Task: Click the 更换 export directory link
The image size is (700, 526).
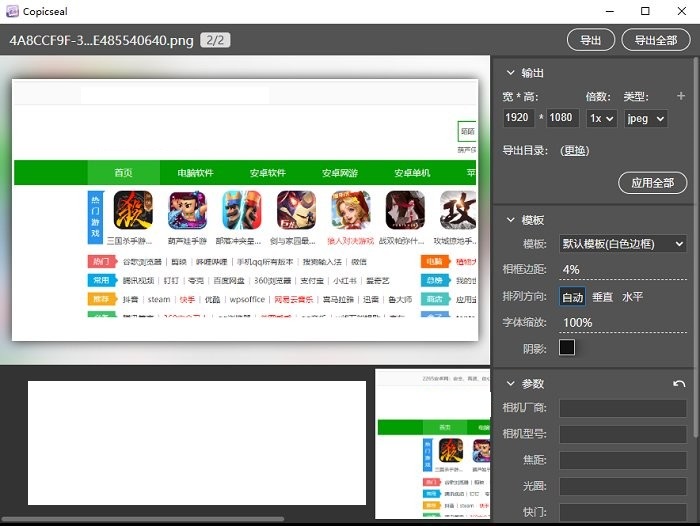Action: click(575, 151)
